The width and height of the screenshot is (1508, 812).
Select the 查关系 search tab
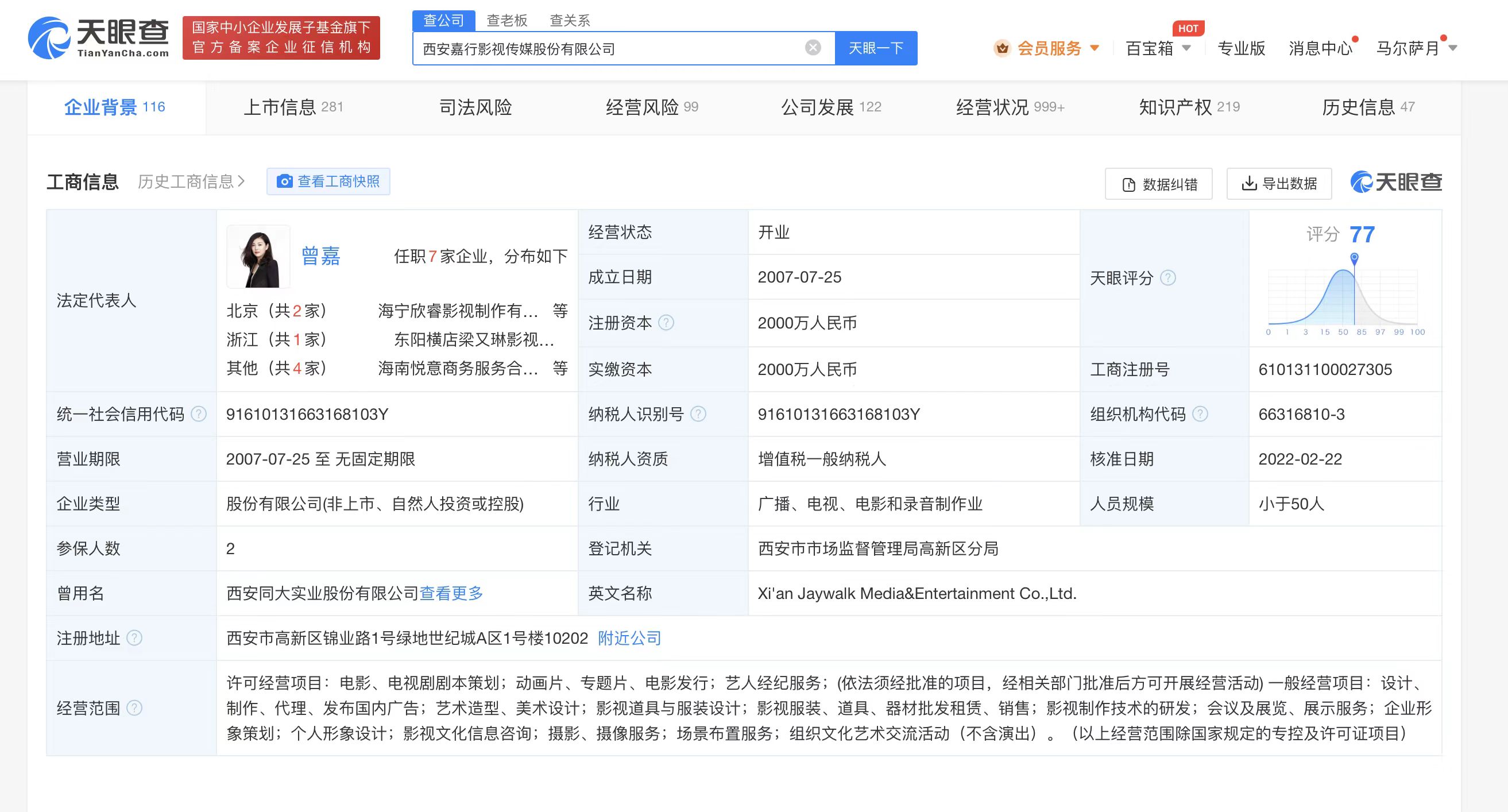point(570,21)
